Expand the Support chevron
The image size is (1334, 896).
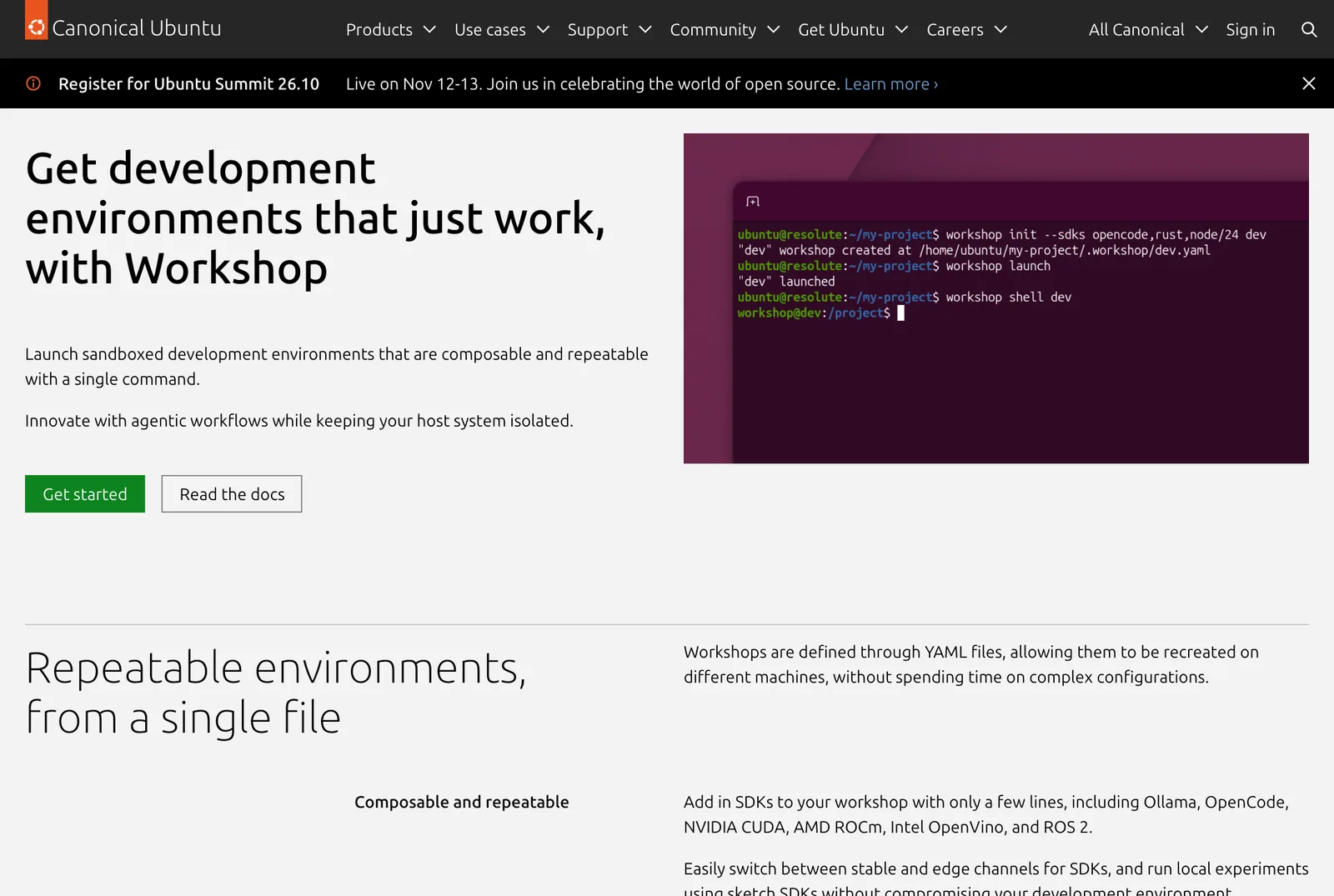coord(645,29)
